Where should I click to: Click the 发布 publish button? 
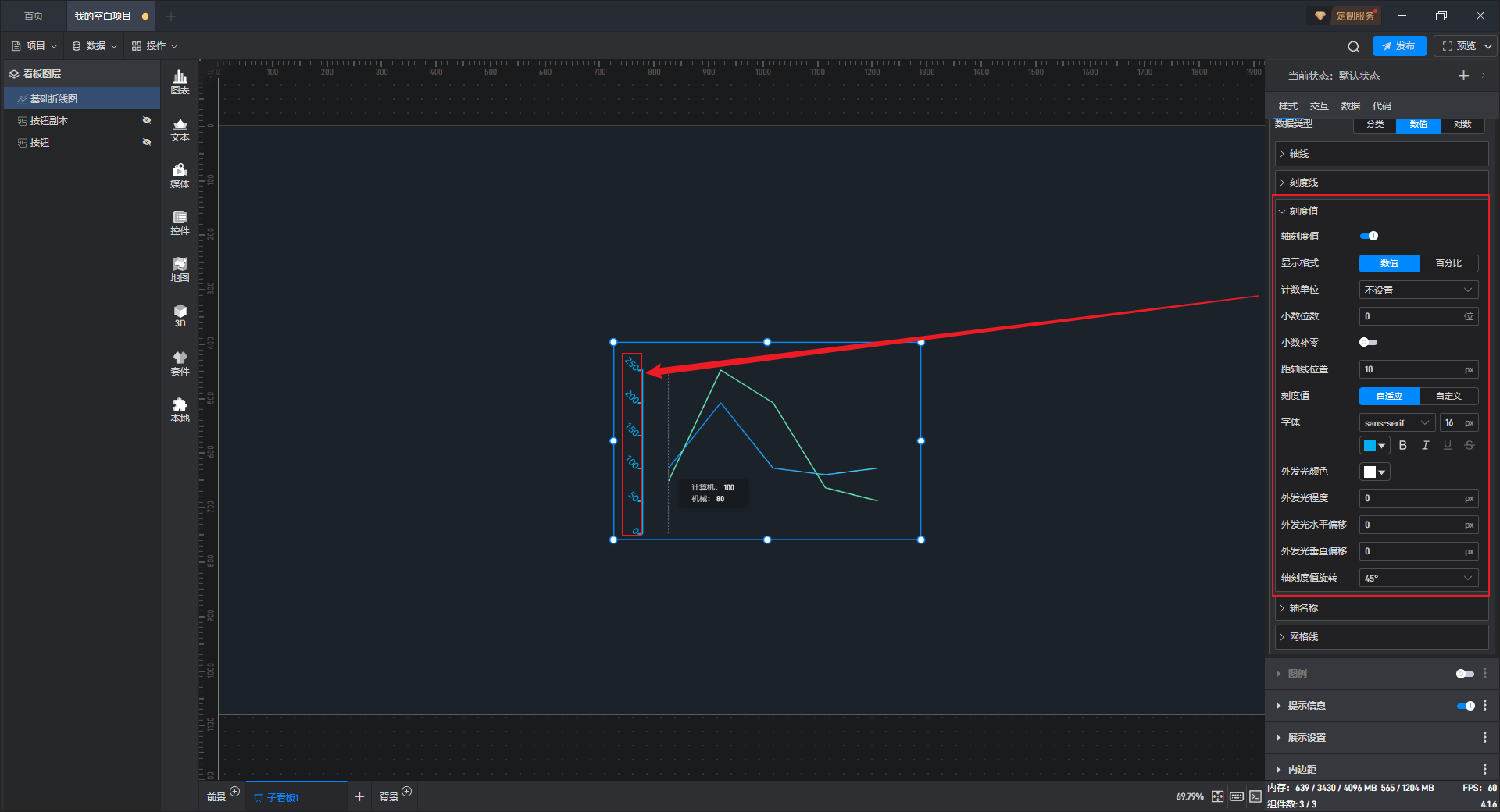tap(1399, 46)
